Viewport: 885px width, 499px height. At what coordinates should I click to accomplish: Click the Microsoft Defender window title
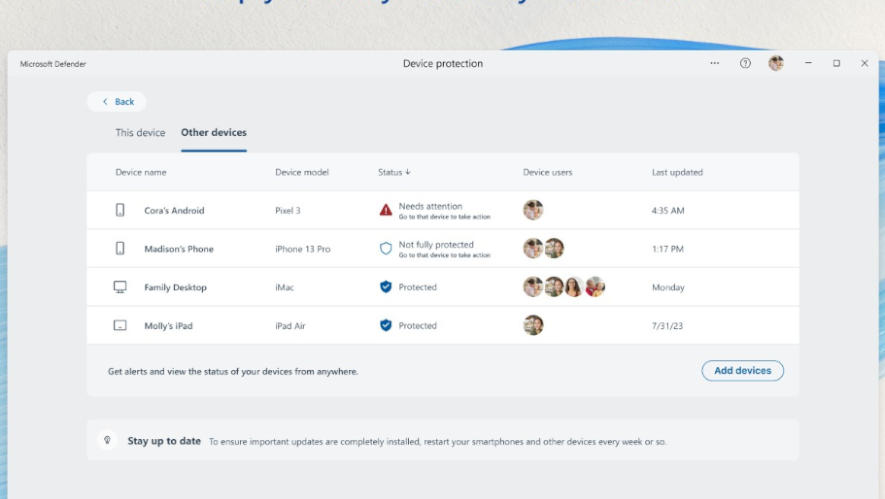[53, 64]
